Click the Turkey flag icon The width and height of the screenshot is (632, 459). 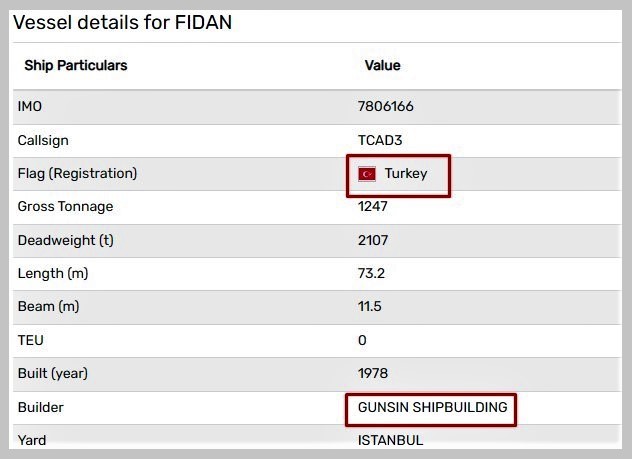(367, 174)
